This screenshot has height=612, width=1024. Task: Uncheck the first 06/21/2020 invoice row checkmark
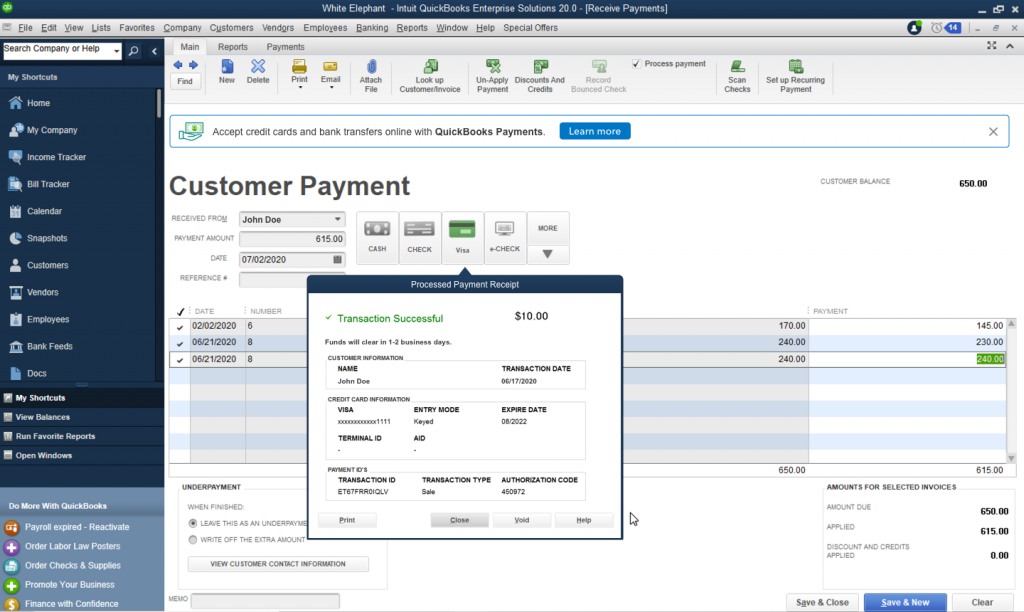tap(180, 343)
